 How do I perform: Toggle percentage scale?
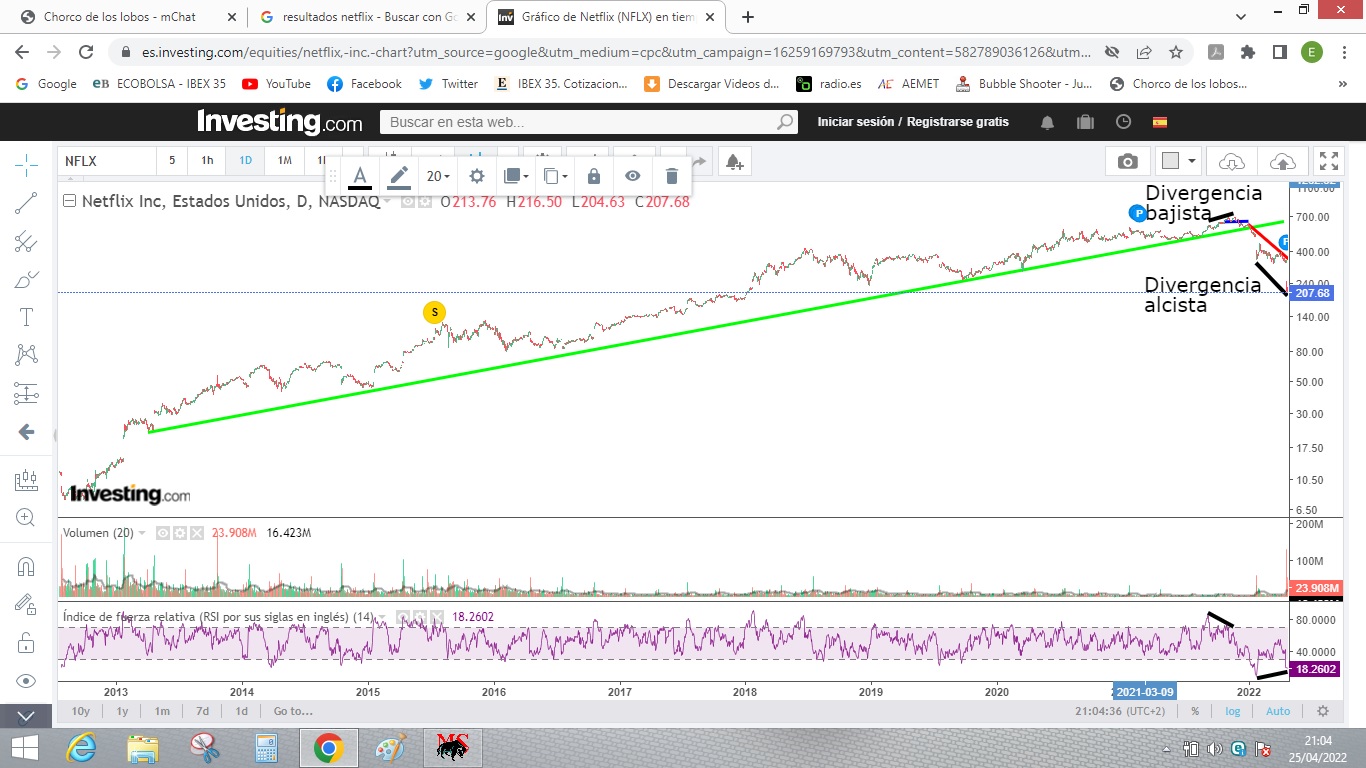(1195, 711)
